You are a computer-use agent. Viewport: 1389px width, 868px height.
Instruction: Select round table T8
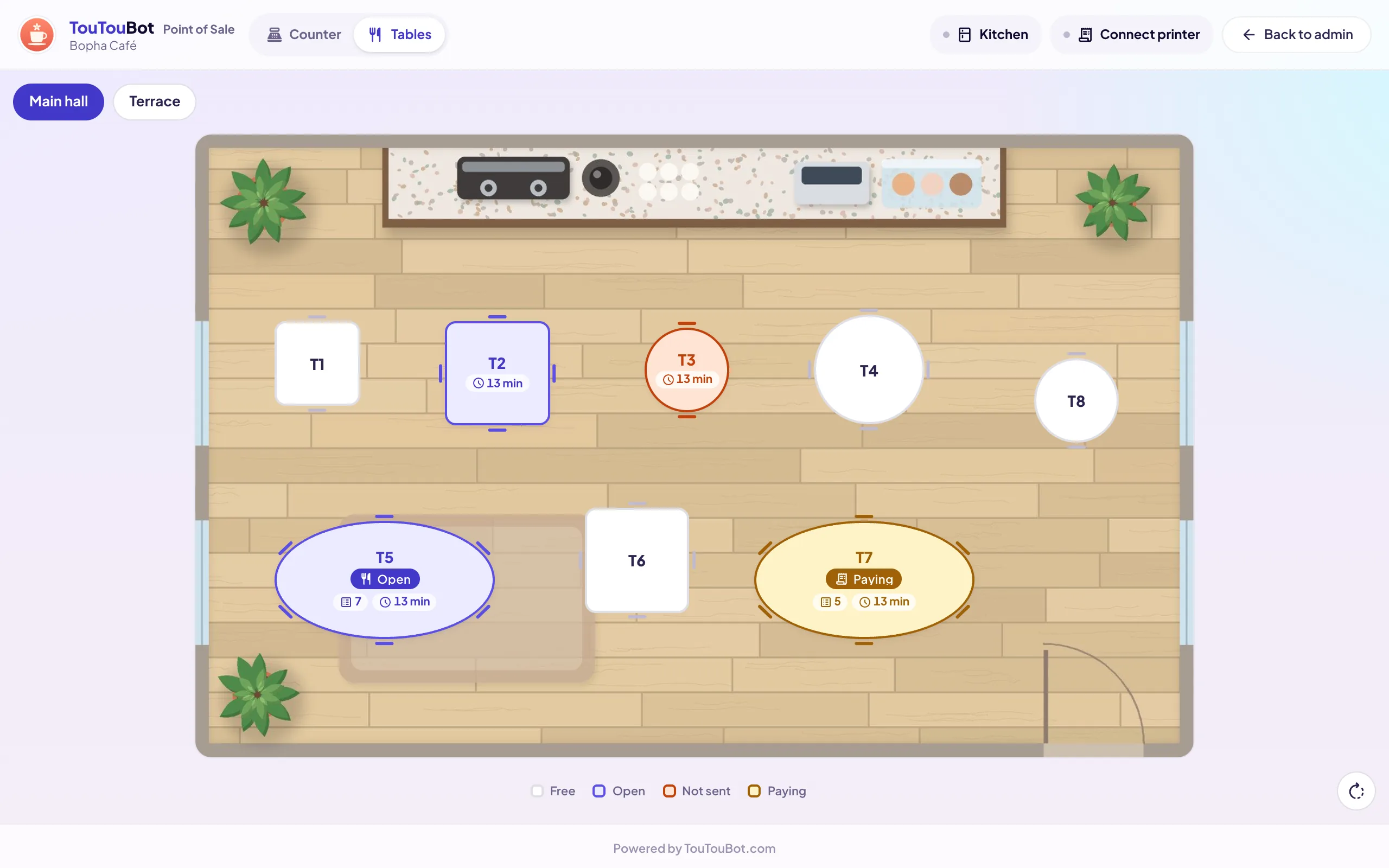[x=1076, y=401]
